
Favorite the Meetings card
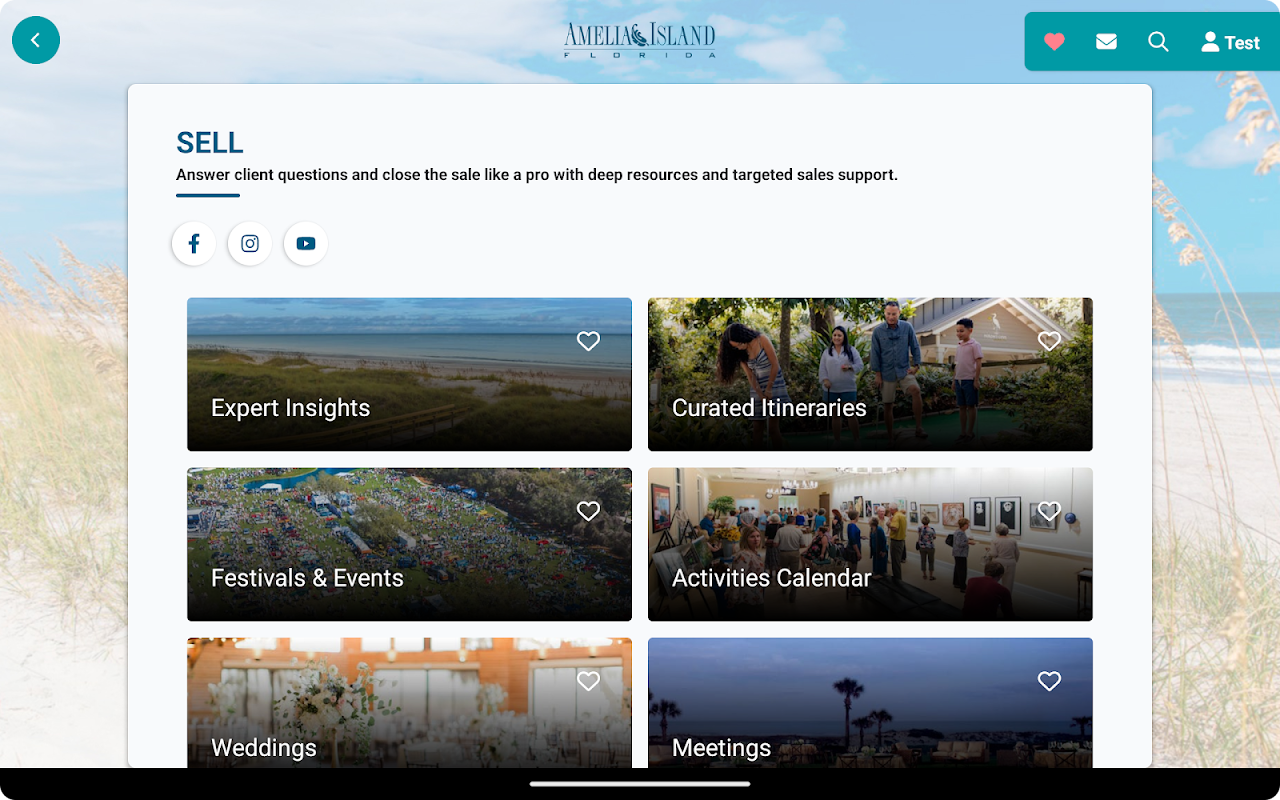[1049, 681]
